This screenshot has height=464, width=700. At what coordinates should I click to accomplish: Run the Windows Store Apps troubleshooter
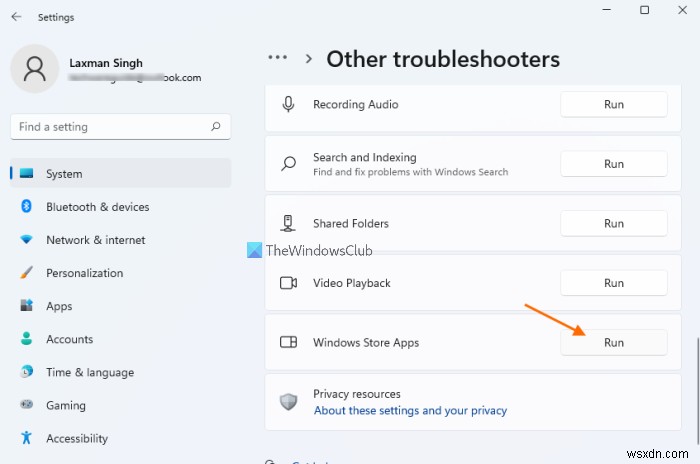click(x=613, y=343)
